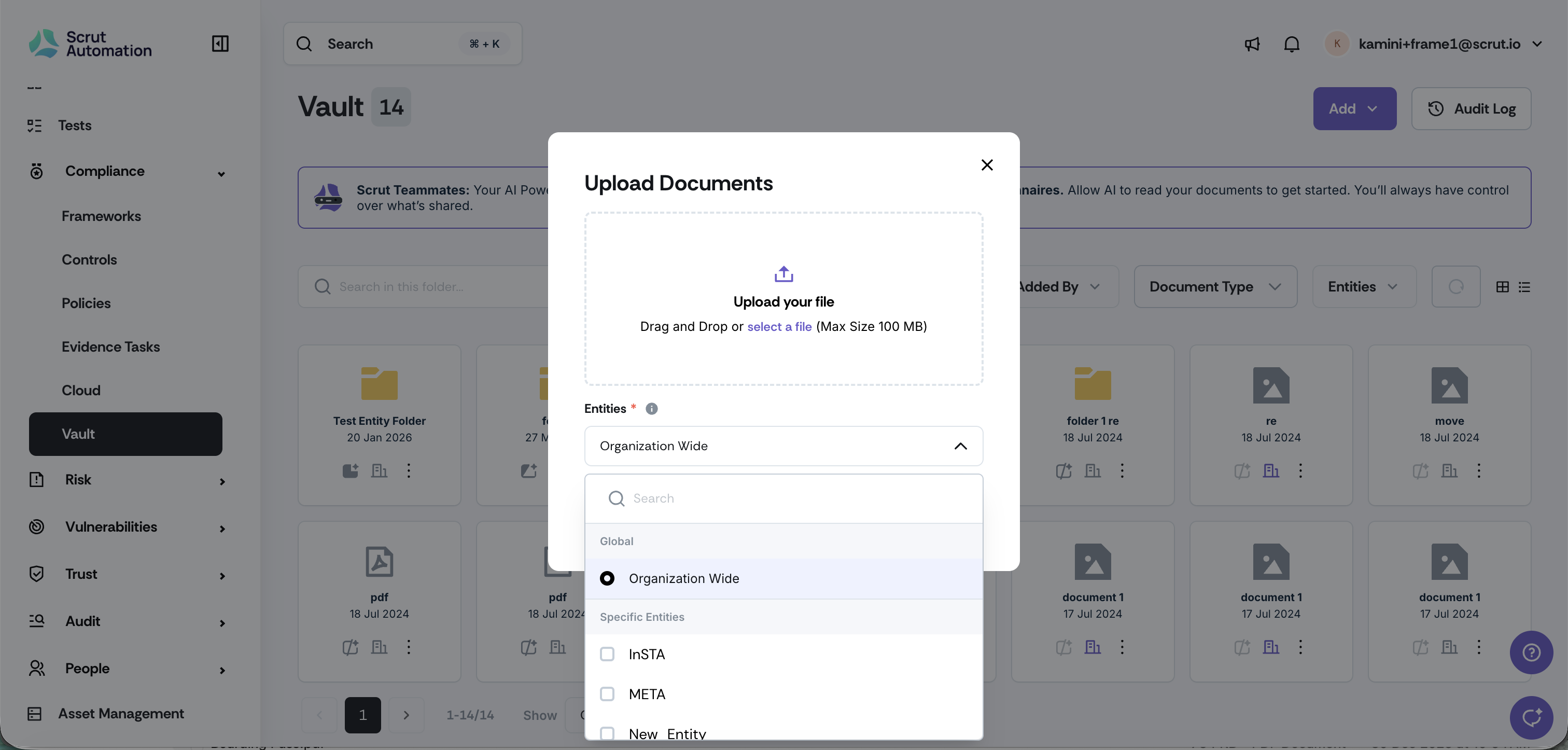Screen dimensions: 1568x750
Task: Click entity icon on Test Entity Folder
Action: (x=379, y=470)
